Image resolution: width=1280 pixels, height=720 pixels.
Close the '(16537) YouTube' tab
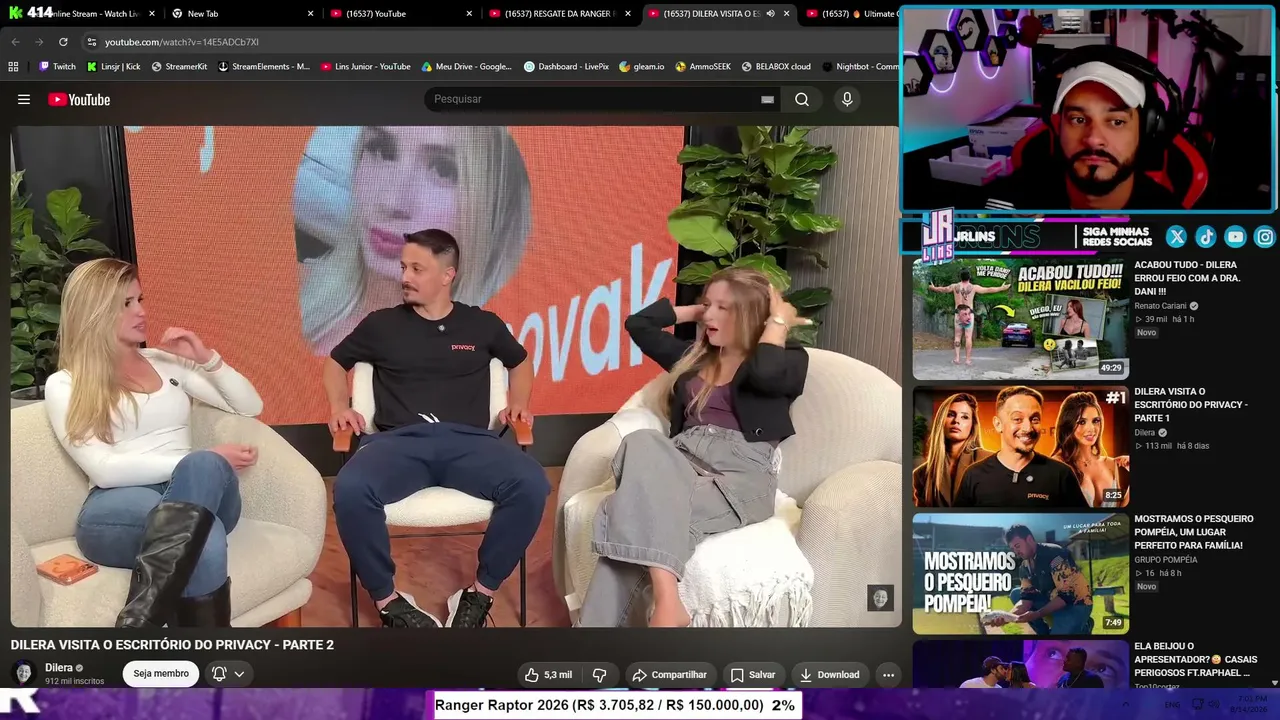pos(469,14)
